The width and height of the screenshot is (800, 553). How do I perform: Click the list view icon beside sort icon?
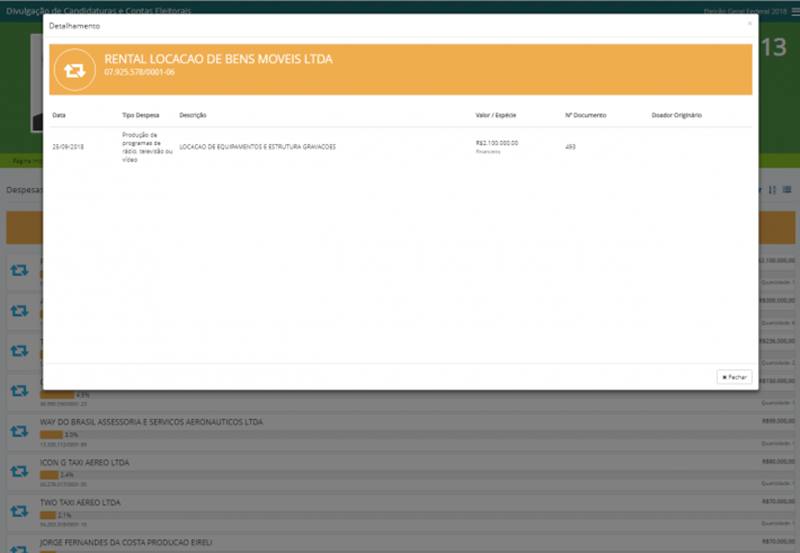click(x=787, y=190)
